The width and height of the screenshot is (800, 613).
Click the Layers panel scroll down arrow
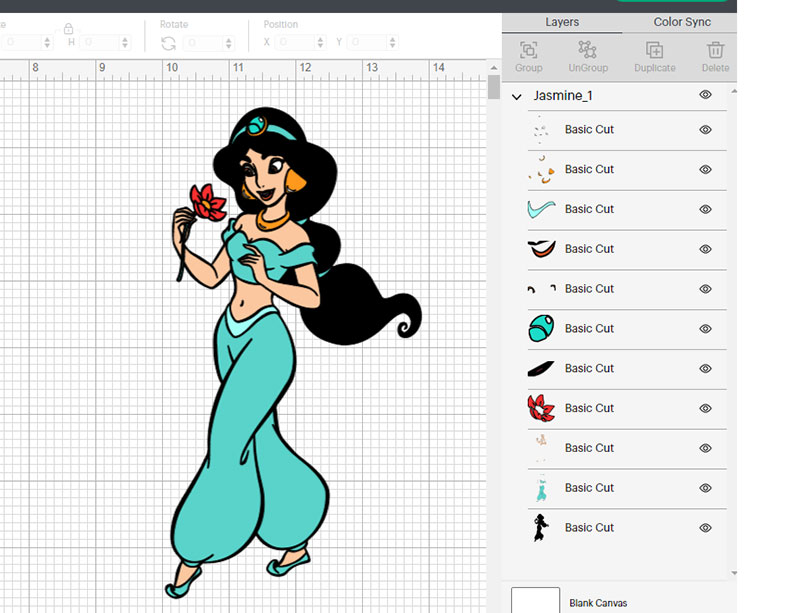734,573
